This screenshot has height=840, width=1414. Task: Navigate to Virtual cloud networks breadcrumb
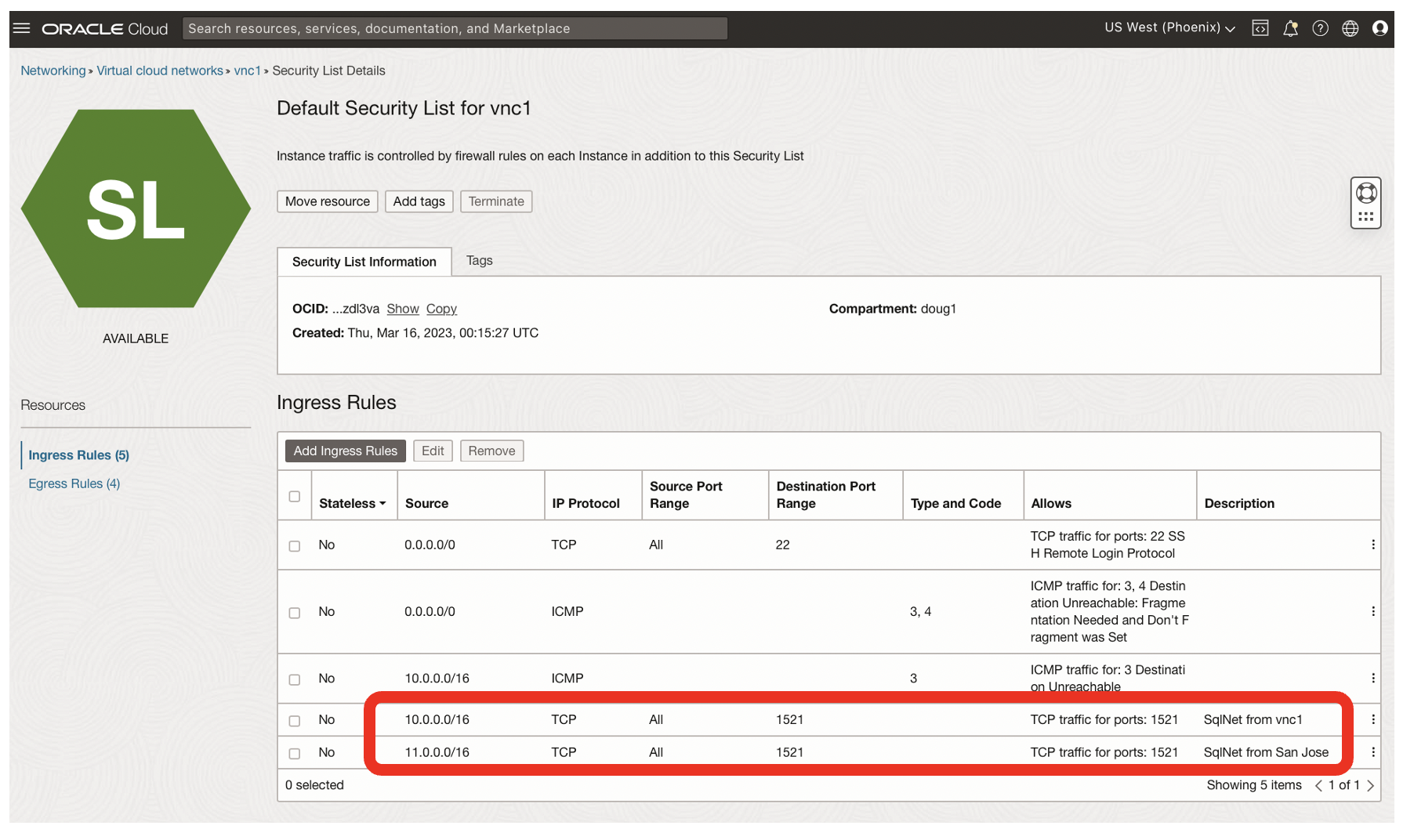160,71
